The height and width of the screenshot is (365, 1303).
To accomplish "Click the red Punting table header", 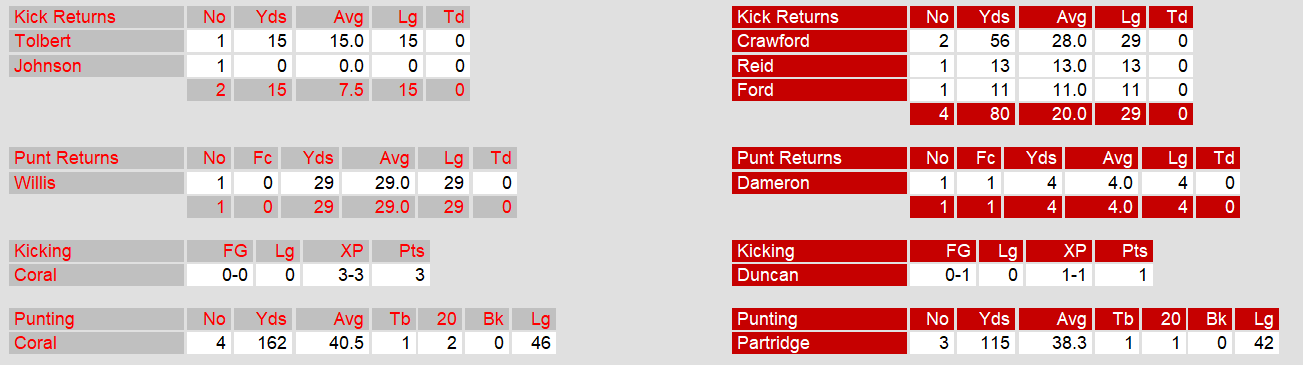I will [x=819, y=319].
